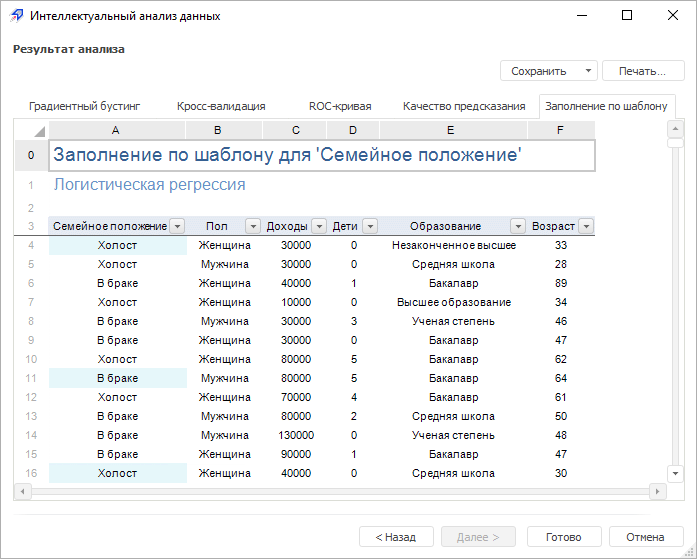Open filter dropdown for 'Пол' column
This screenshot has height=559, width=697.
click(x=253, y=226)
